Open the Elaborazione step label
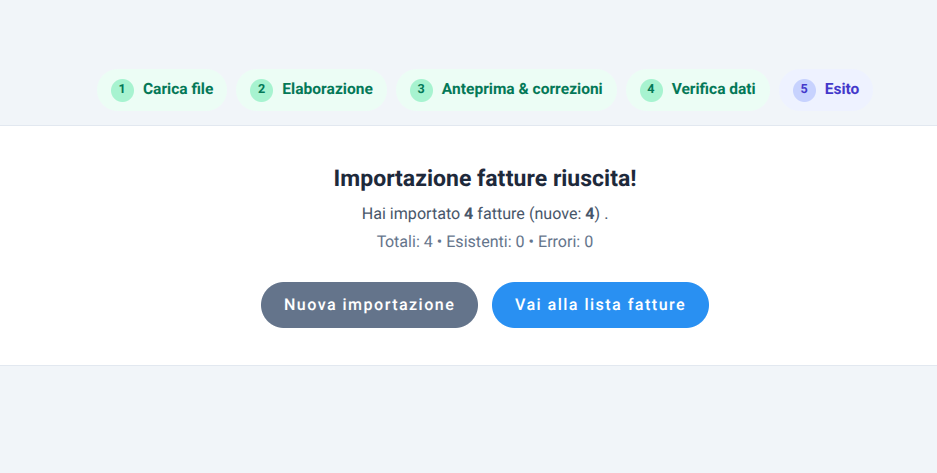The image size is (937, 473). (x=327, y=89)
